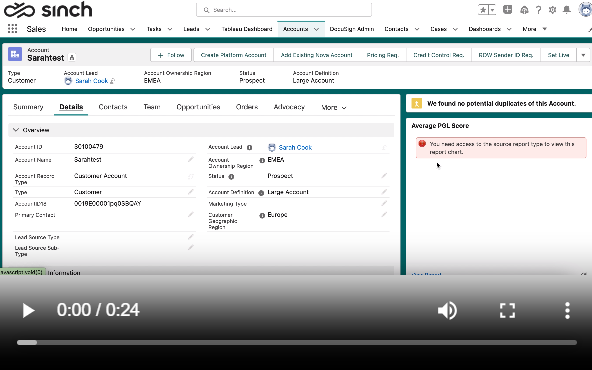Viewport: 592px width, 370px height.
Task: Click the Follow button
Action: pos(171,55)
